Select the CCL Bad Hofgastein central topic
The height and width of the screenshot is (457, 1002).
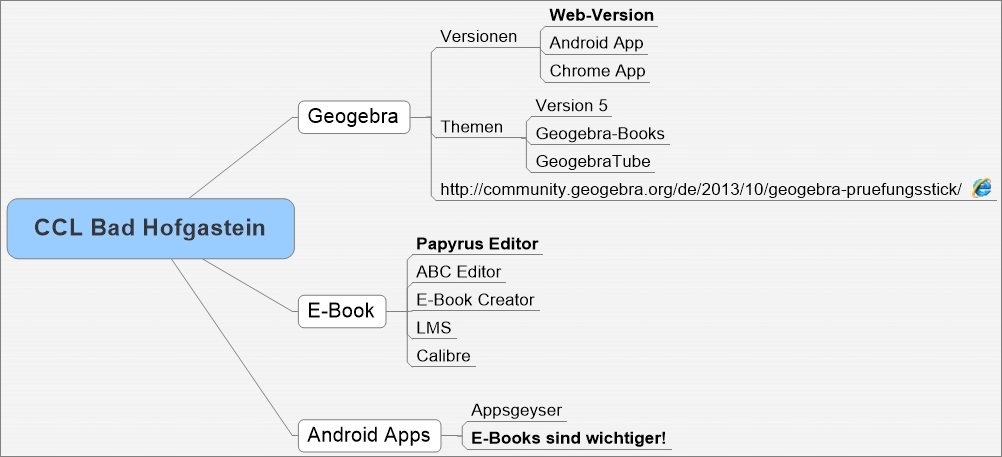[x=151, y=228]
